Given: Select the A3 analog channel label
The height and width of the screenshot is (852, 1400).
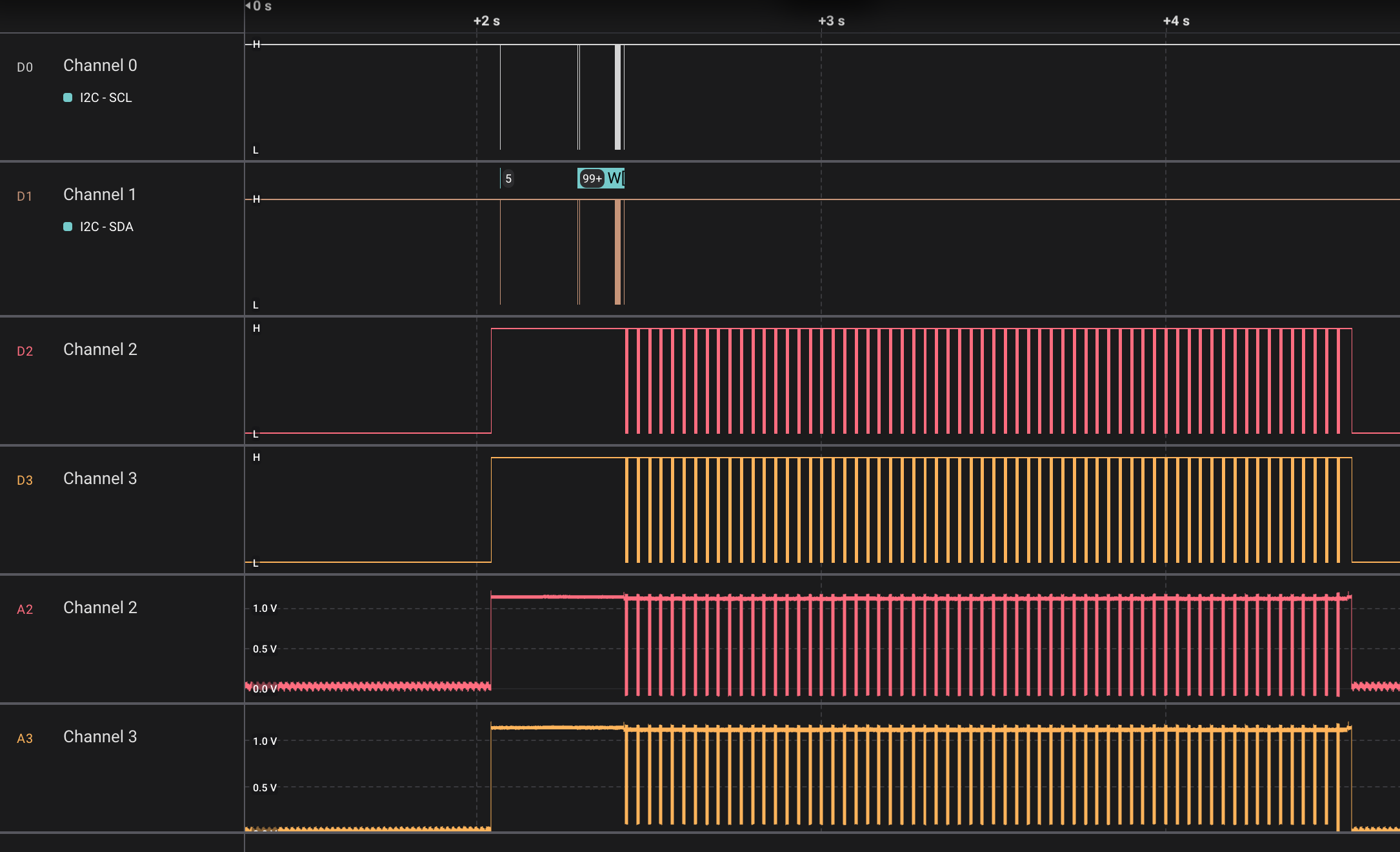Looking at the screenshot, I should (25, 738).
